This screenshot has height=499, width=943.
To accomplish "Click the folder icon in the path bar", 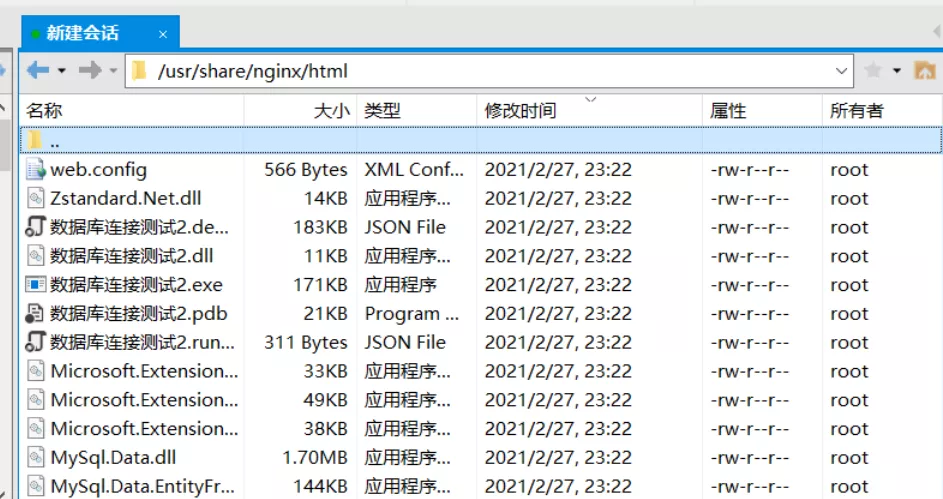I will (140, 71).
